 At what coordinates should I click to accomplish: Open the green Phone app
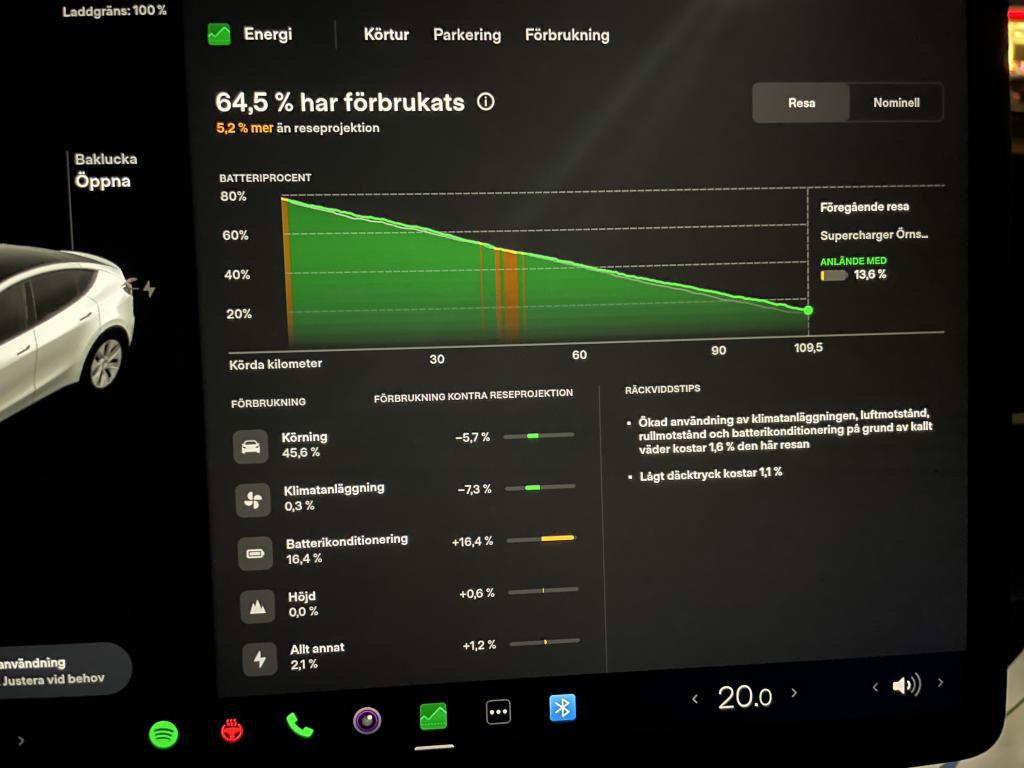tap(299, 725)
